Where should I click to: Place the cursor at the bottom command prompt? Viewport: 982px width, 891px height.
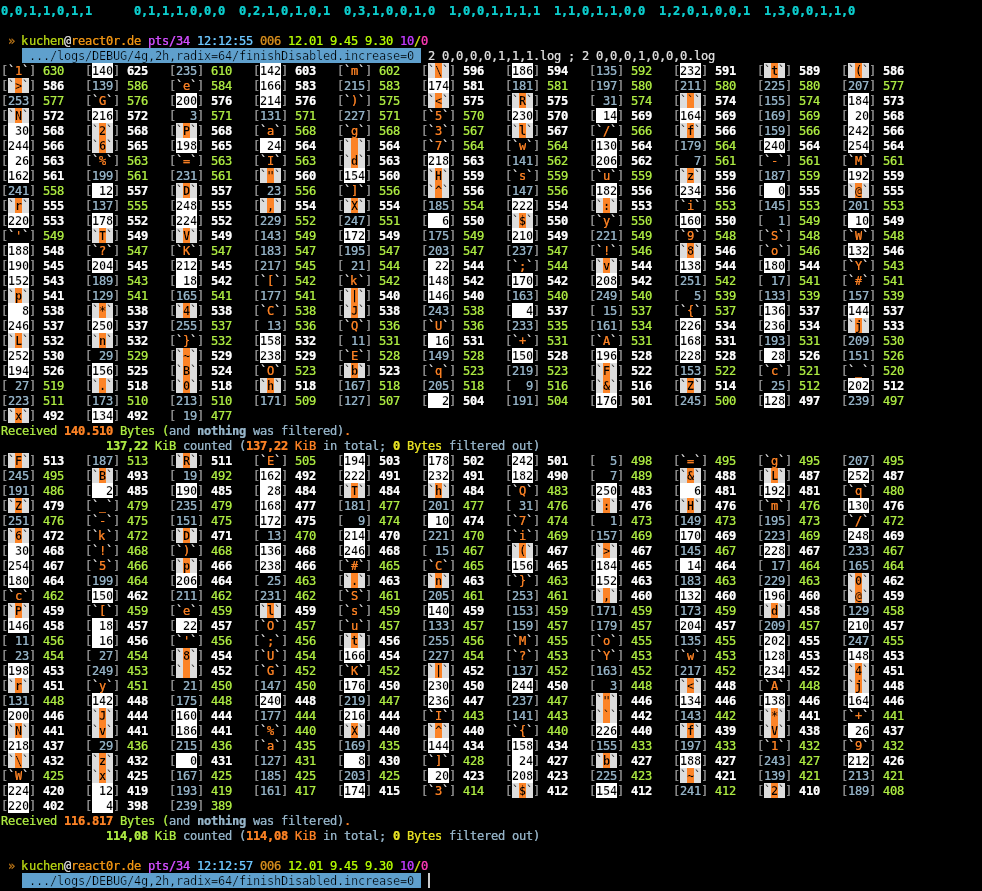point(429,881)
